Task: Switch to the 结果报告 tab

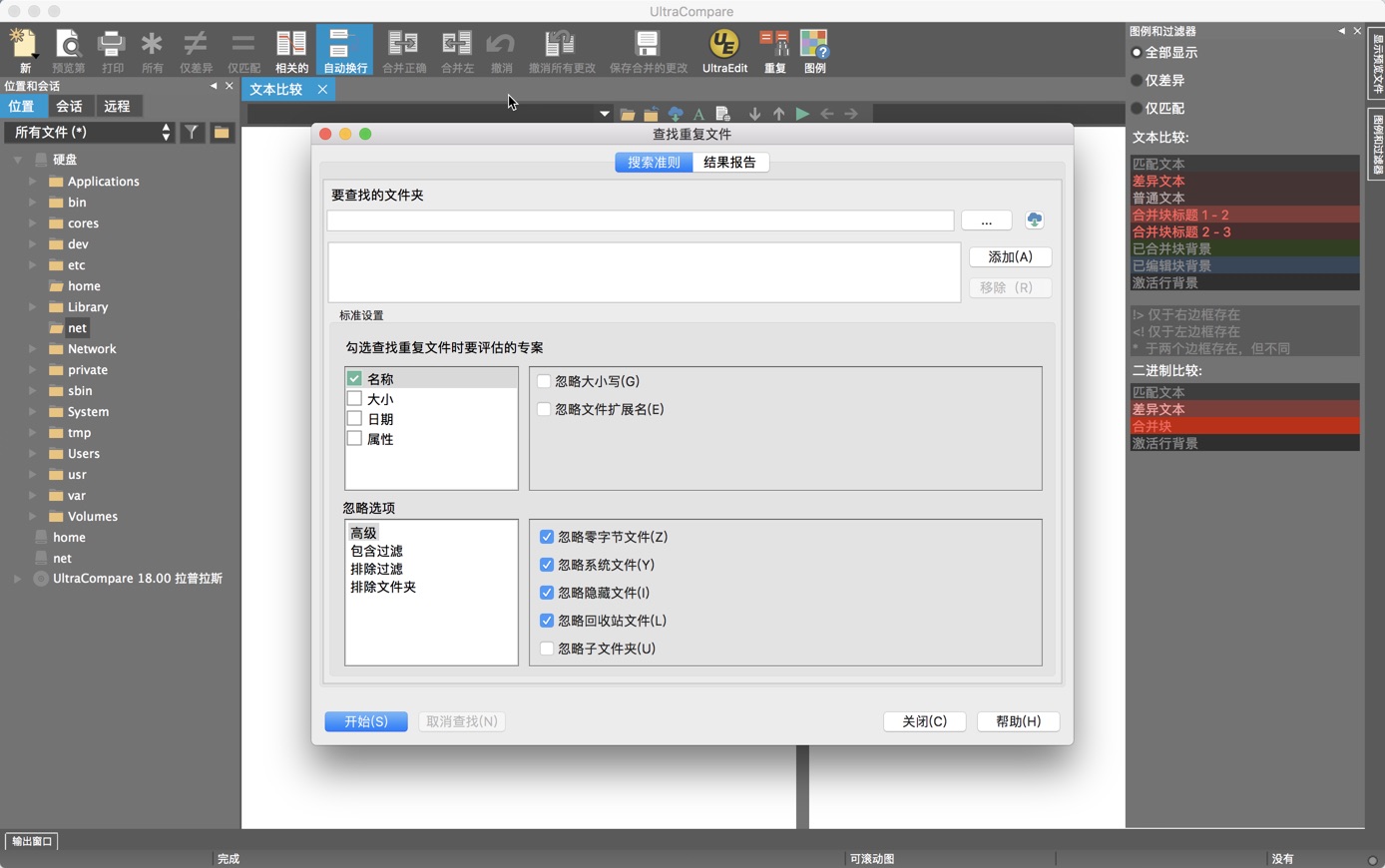Action: (729, 162)
